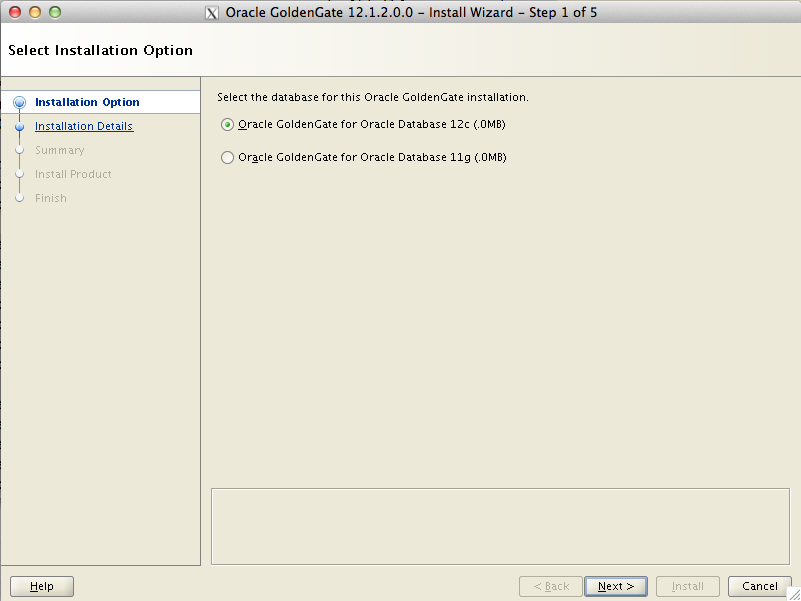Viewport: 801px width, 601px height.
Task: Click the window resize grip corner
Action: (793, 593)
